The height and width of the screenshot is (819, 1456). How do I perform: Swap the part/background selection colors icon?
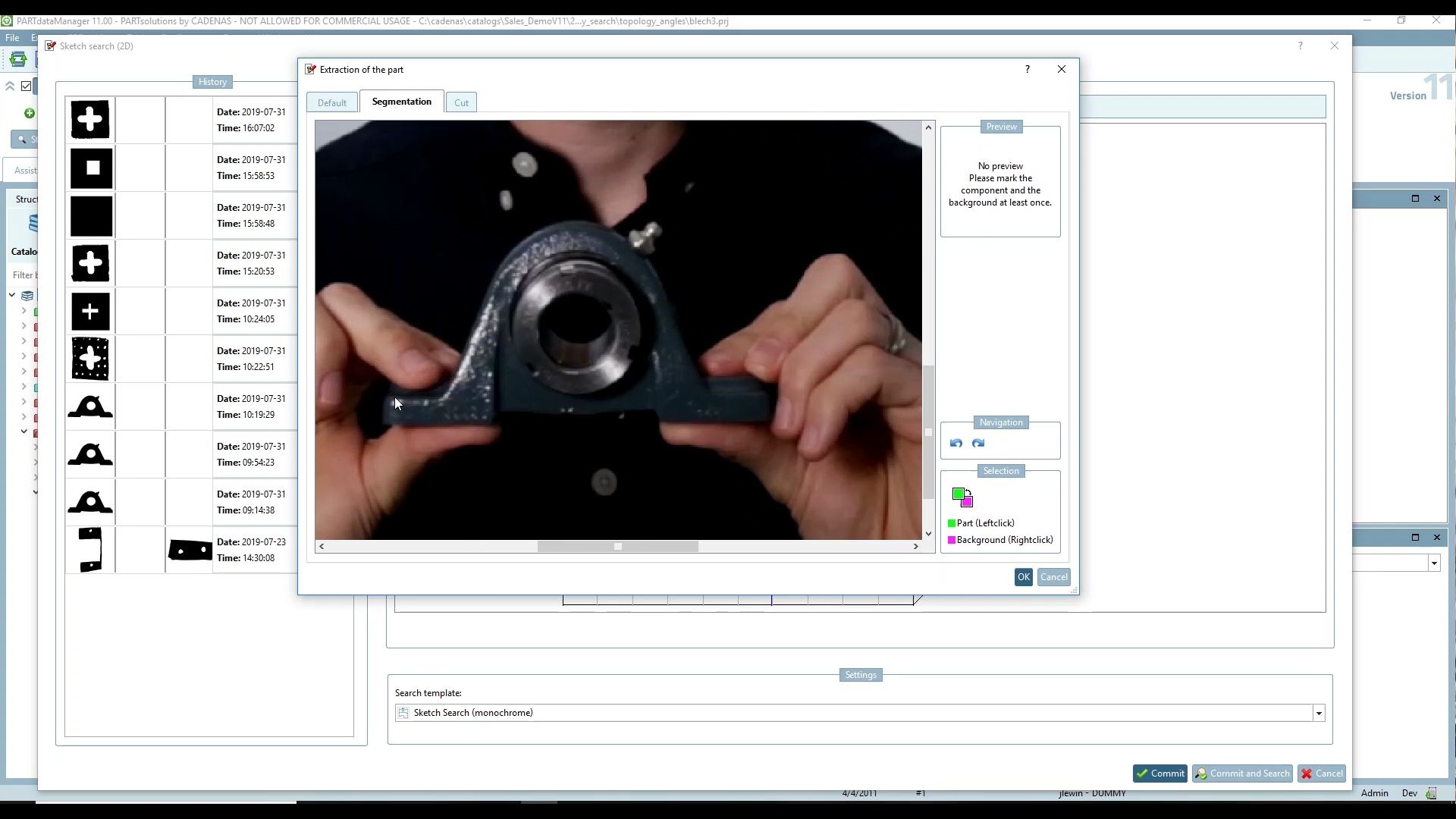point(962,497)
